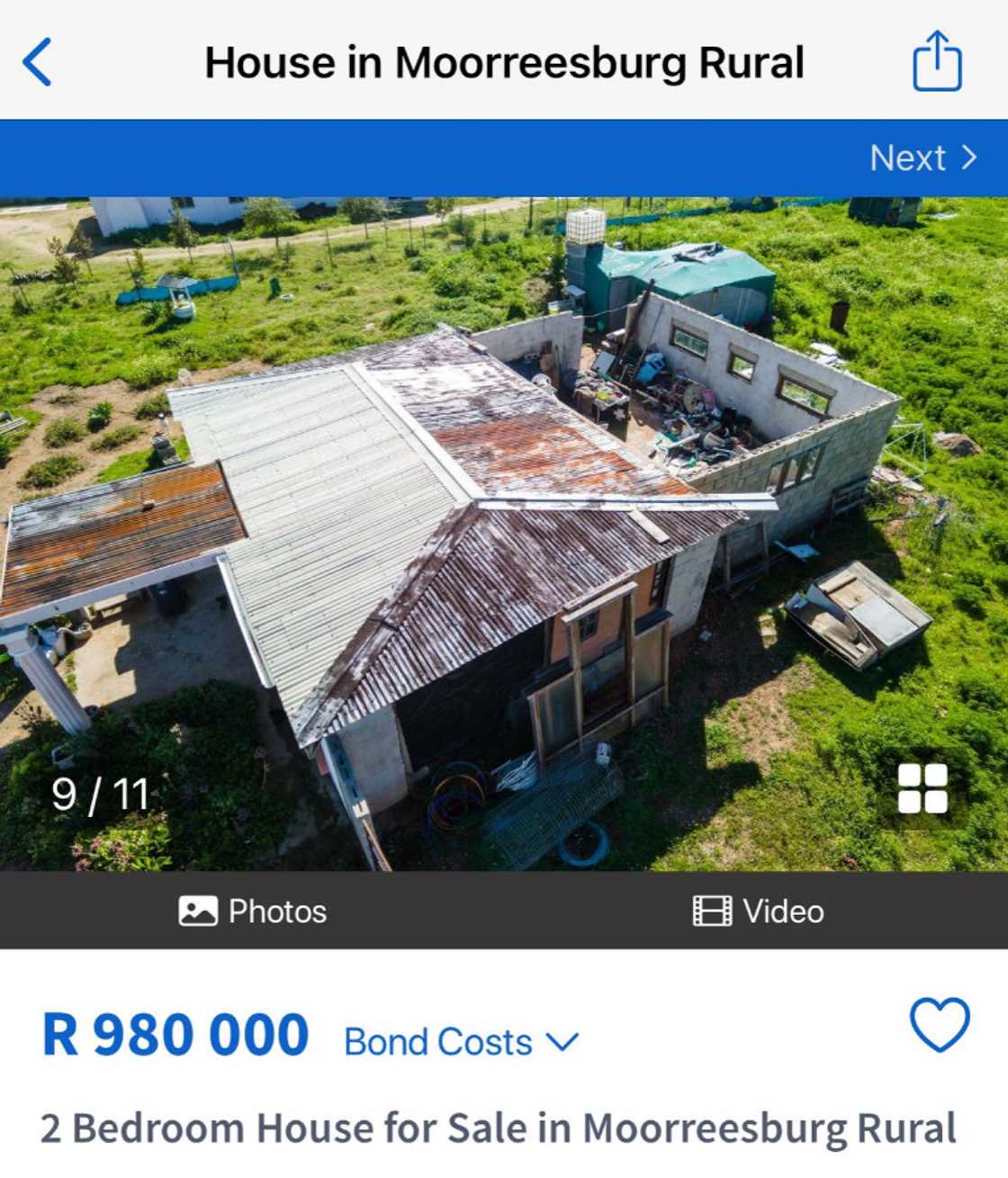Image resolution: width=1008 pixels, height=1178 pixels.
Task: Click the House in Moorreesburg Rural heading
Action: 504,63
